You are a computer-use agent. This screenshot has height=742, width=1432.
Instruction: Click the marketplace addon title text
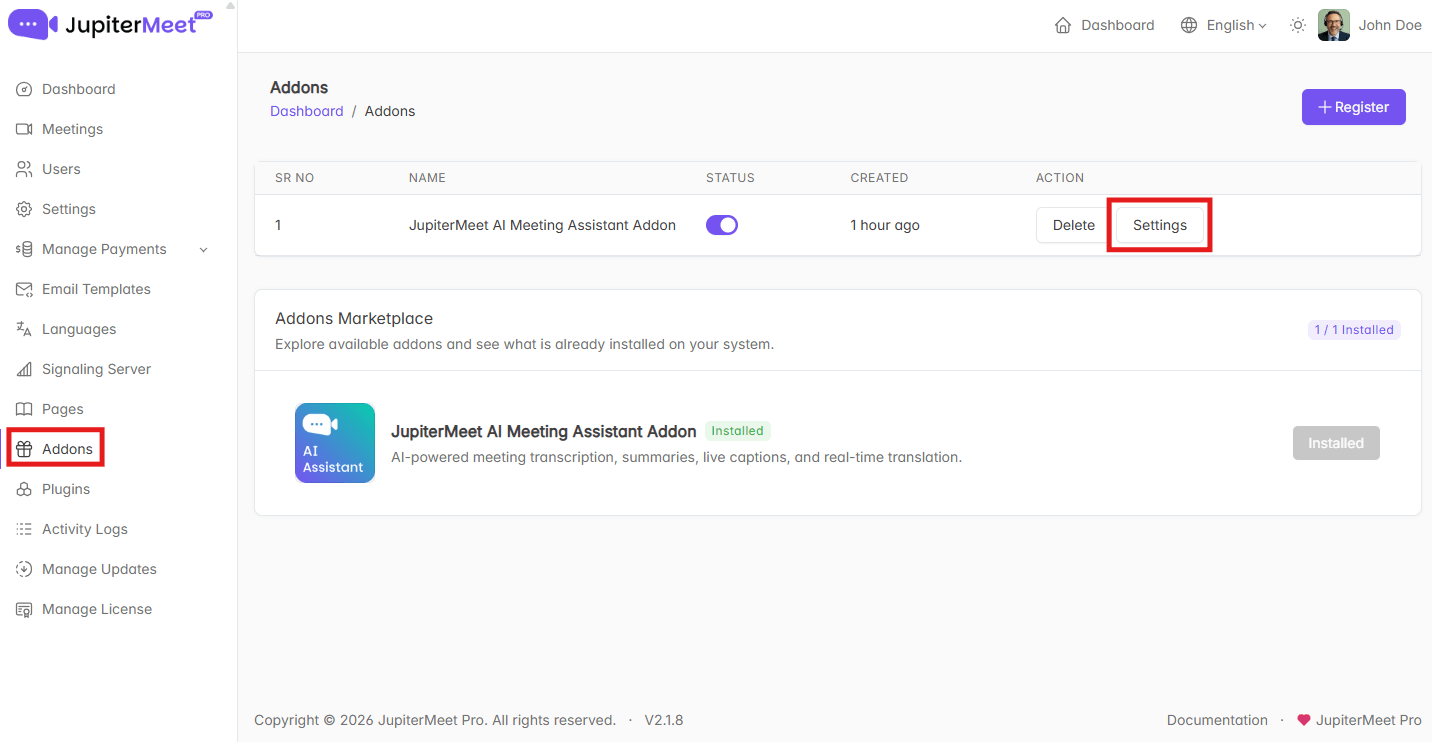coord(544,432)
